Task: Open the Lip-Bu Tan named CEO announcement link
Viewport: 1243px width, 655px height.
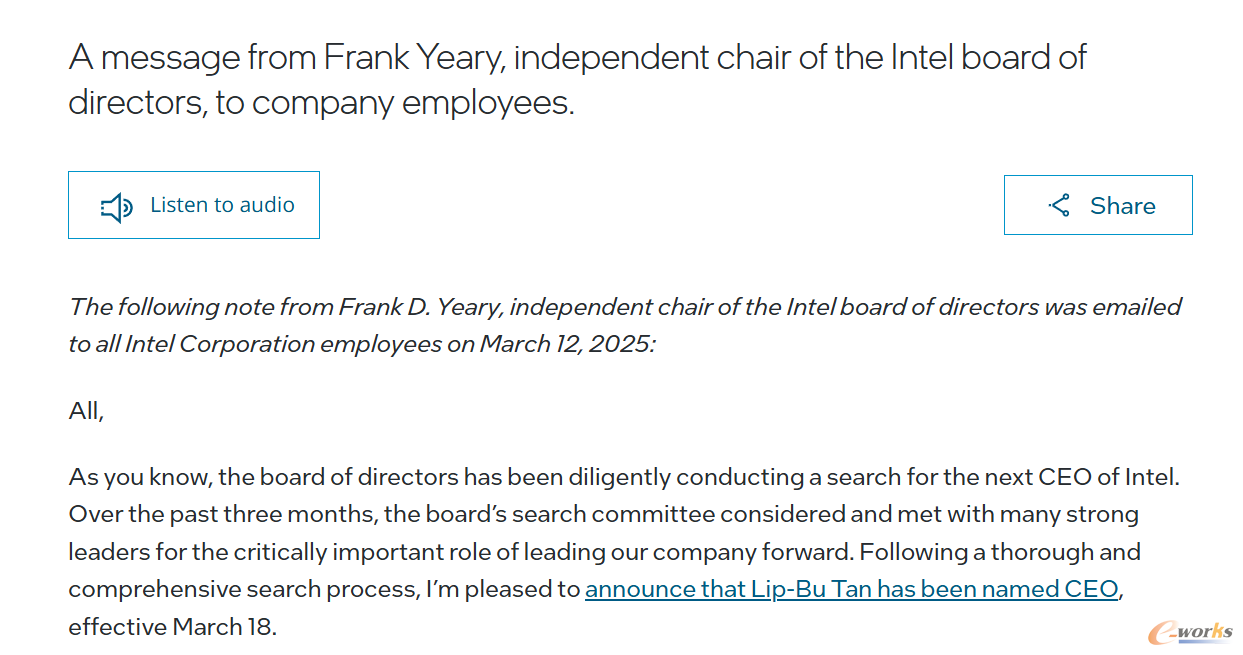Action: (x=851, y=589)
